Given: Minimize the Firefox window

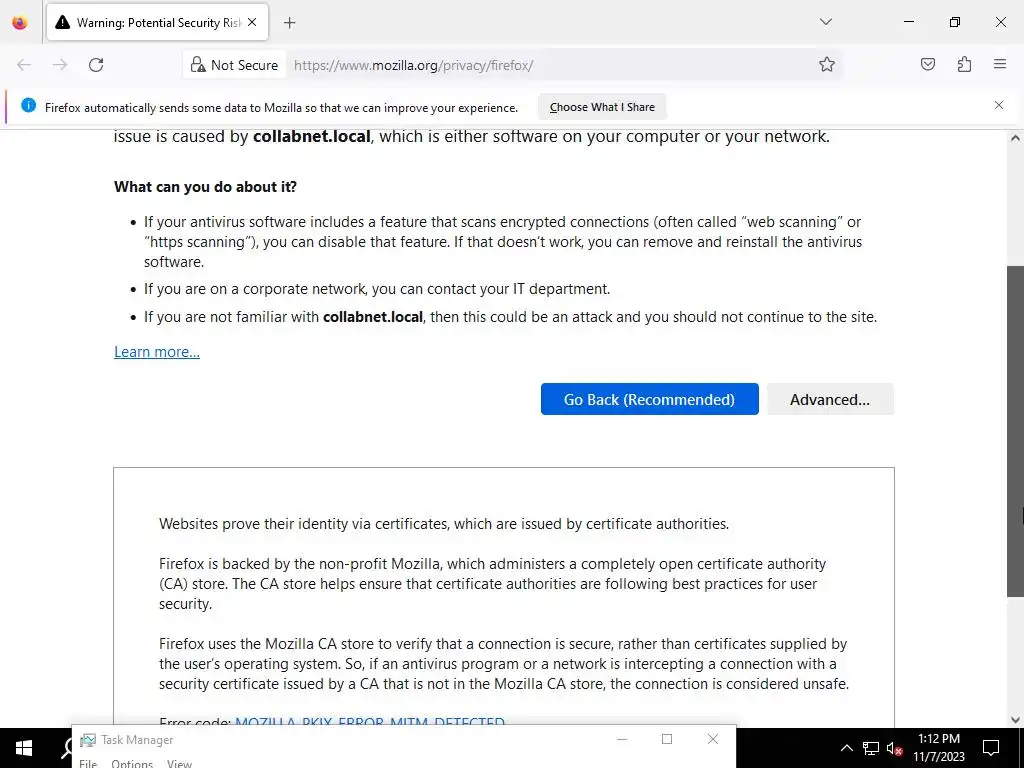Looking at the screenshot, I should click(x=908, y=22).
